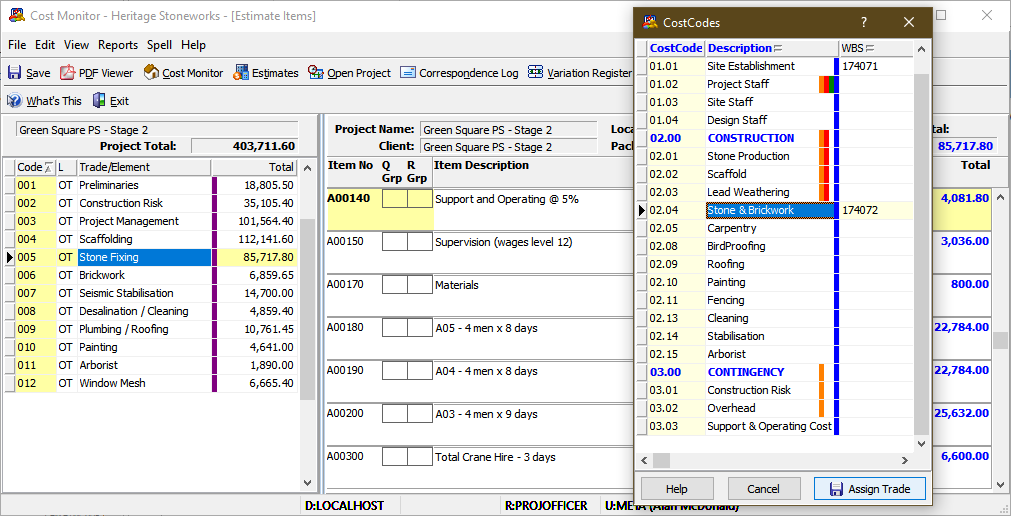Click the Trade/Element column header
This screenshot has width=1011, height=516.
(143, 167)
